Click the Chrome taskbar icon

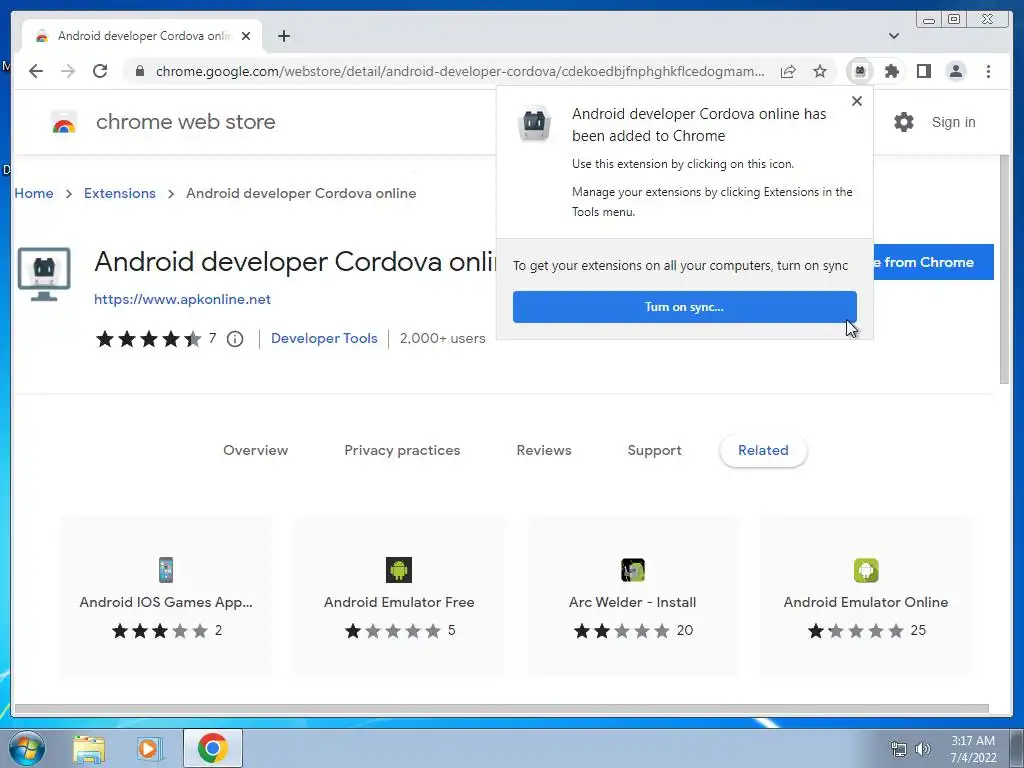212,748
